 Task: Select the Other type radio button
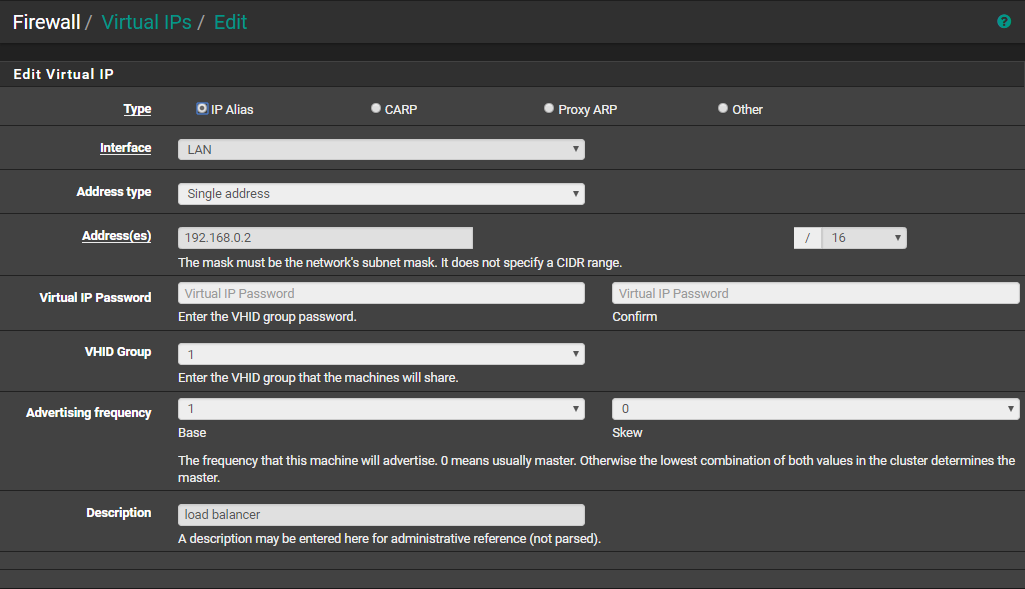click(723, 109)
